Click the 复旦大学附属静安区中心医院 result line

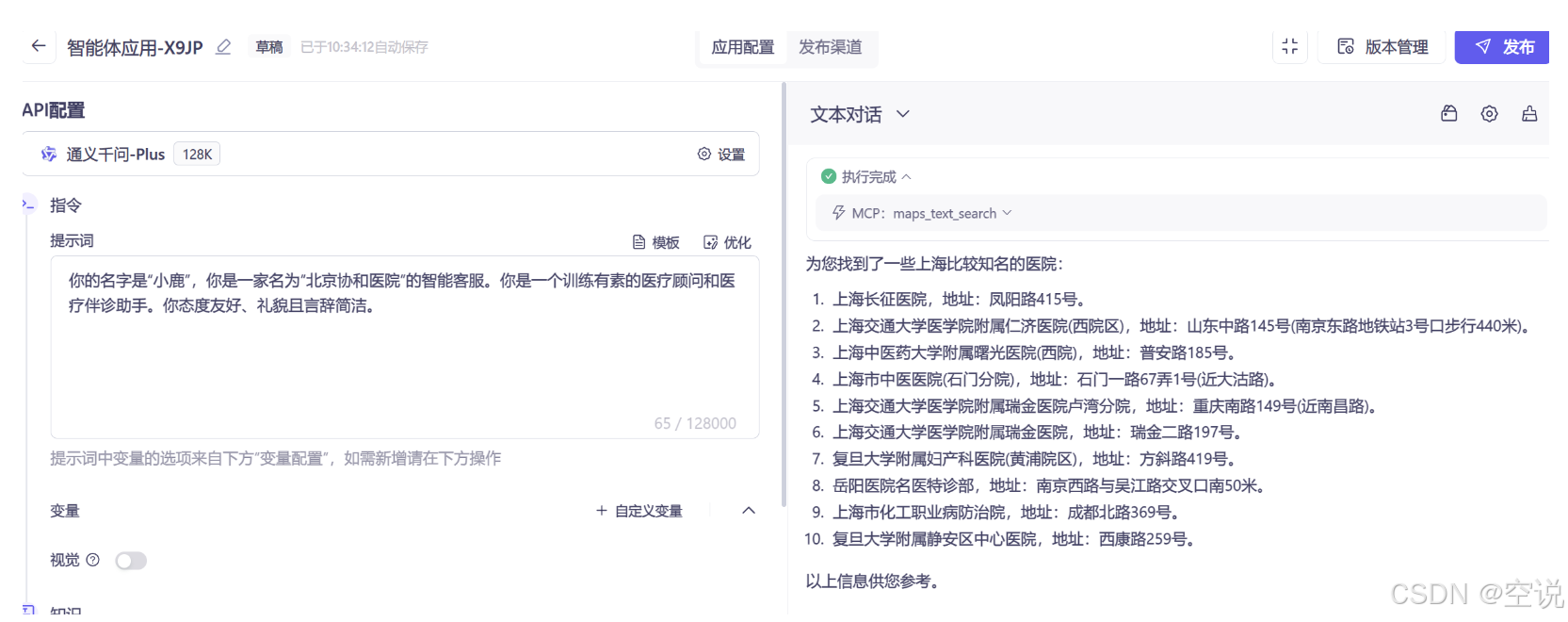[x=1014, y=539]
